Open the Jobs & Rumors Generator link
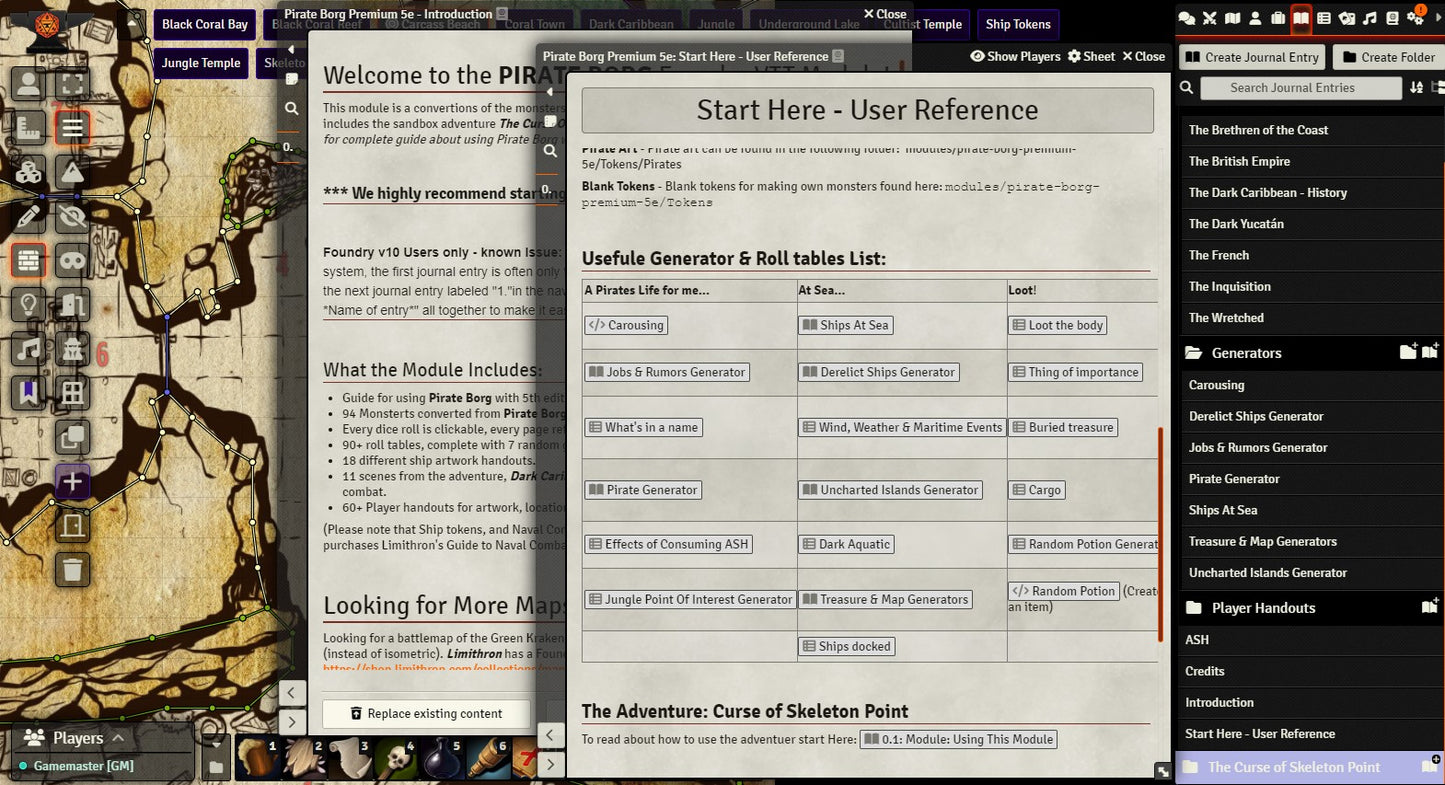Image resolution: width=1445 pixels, height=785 pixels. tap(667, 372)
